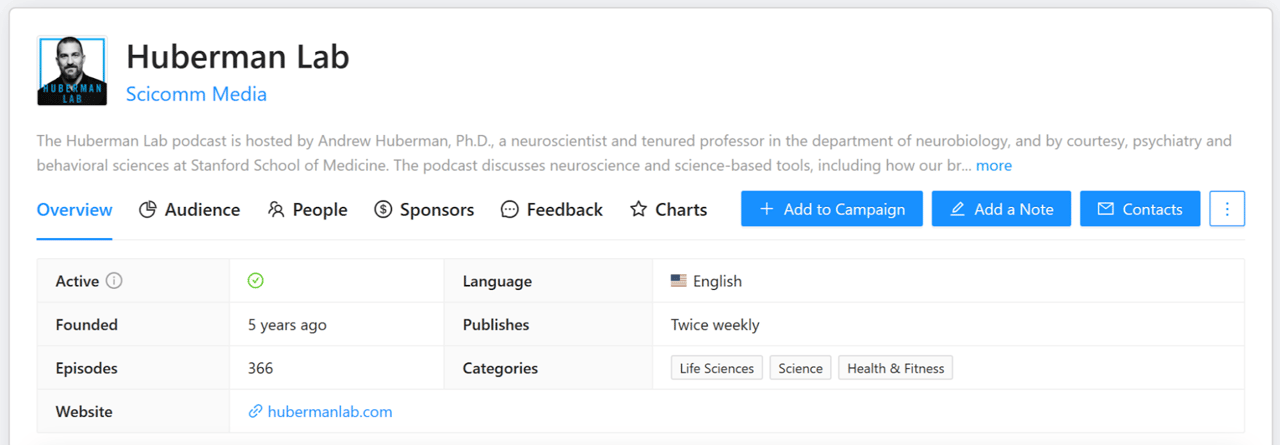Open the Scicomm Media publisher link
Screen dimensions: 1280x445
(x=196, y=94)
